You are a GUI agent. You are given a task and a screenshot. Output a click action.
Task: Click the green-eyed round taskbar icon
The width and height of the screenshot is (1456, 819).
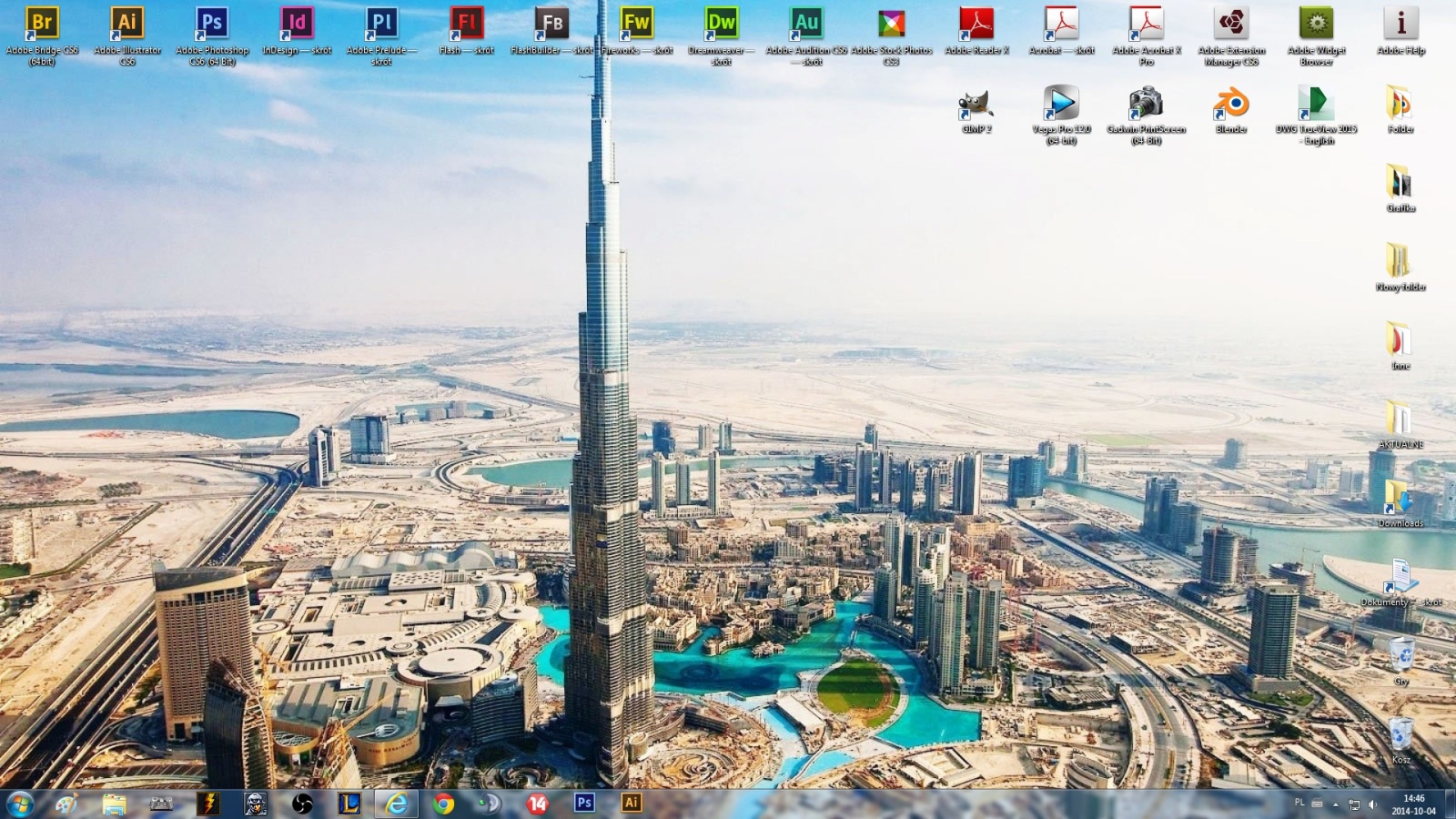490,804
